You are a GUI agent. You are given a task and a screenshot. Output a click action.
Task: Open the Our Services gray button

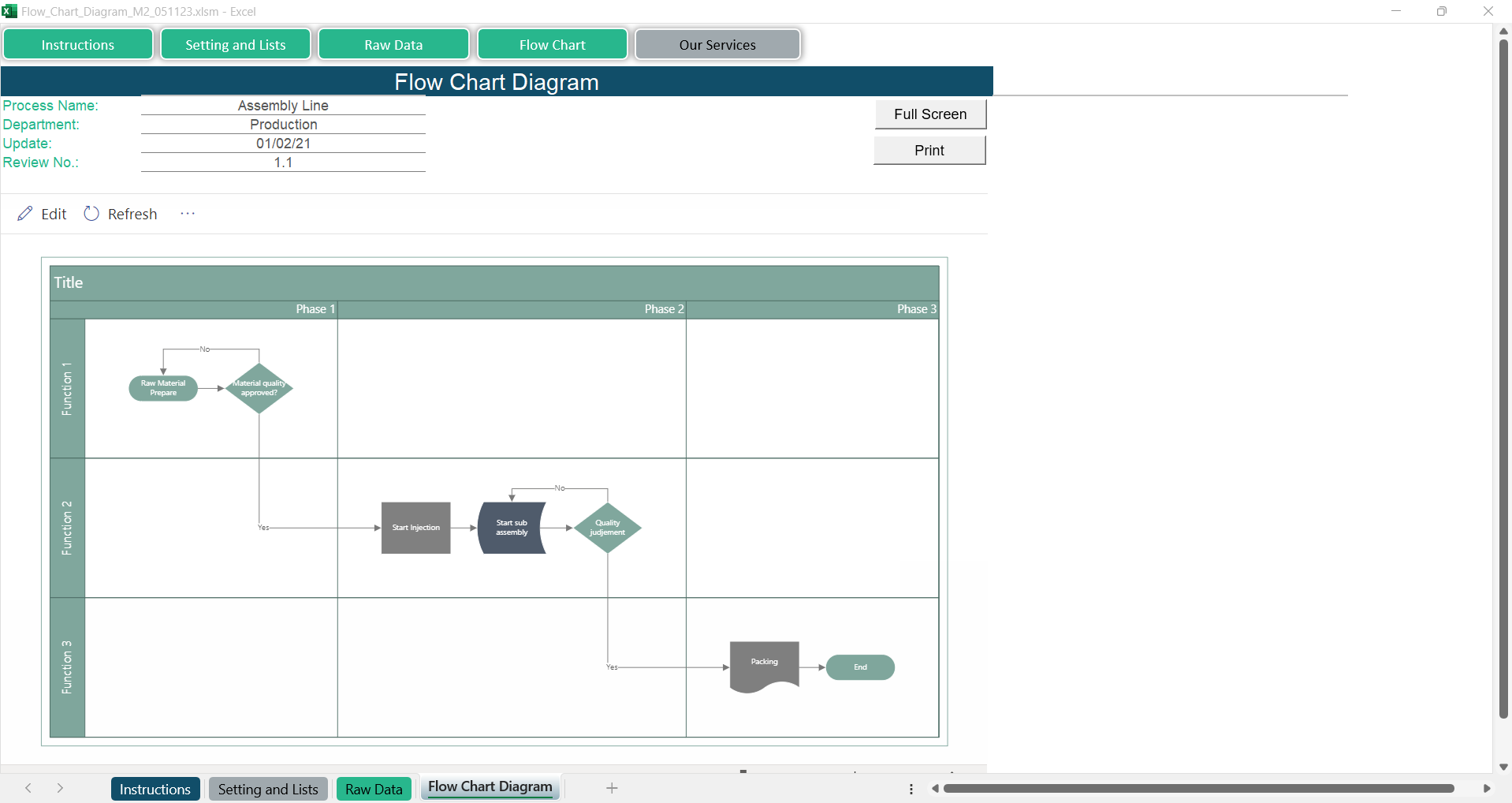click(x=717, y=45)
